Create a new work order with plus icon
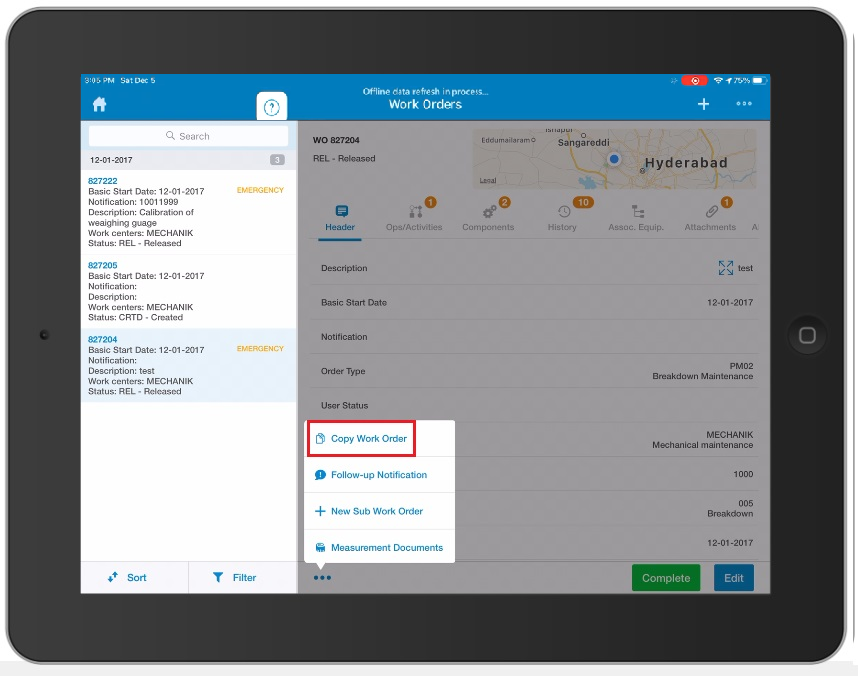 pyautogui.click(x=703, y=103)
